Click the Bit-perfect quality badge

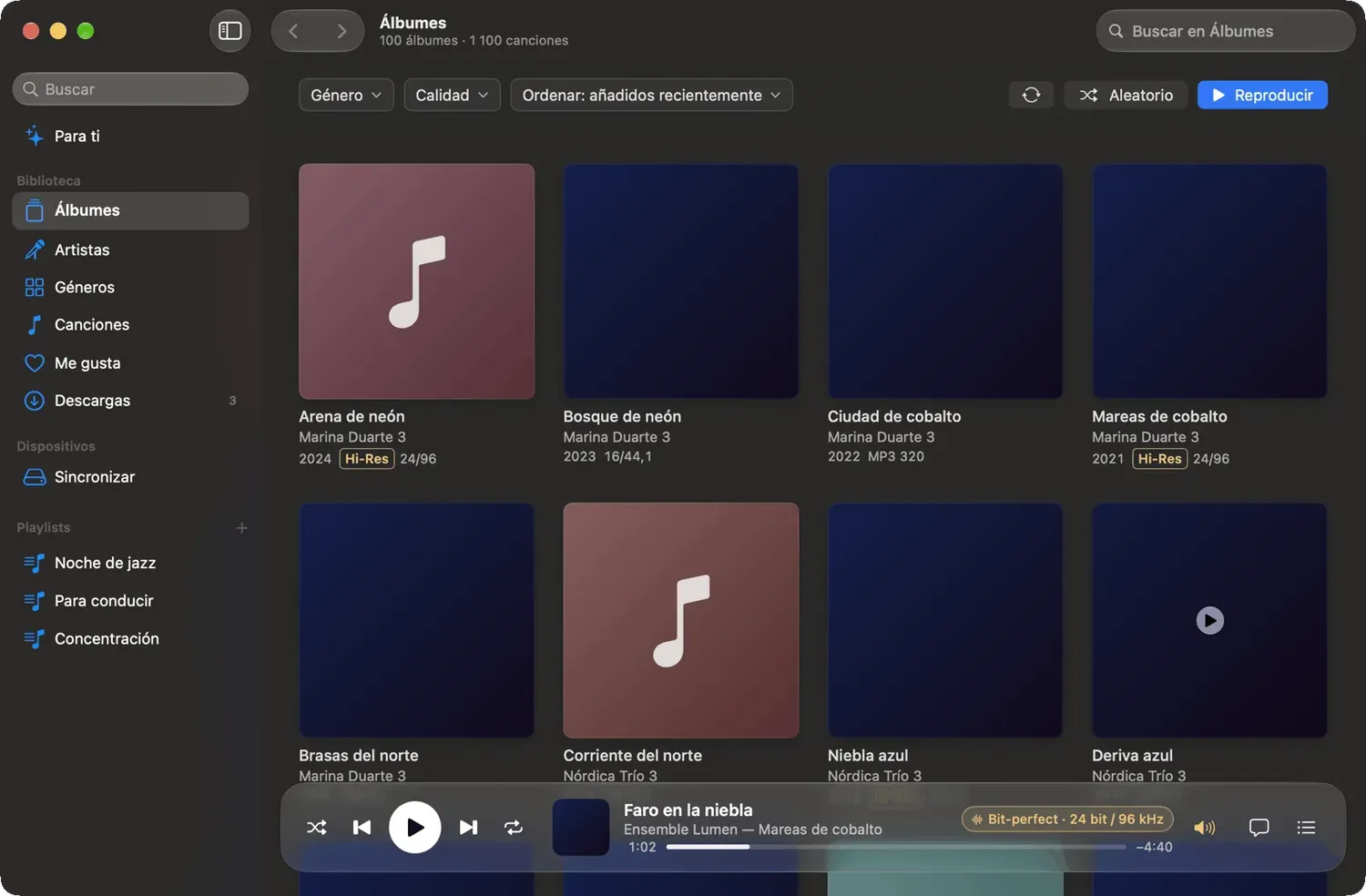(x=1067, y=819)
